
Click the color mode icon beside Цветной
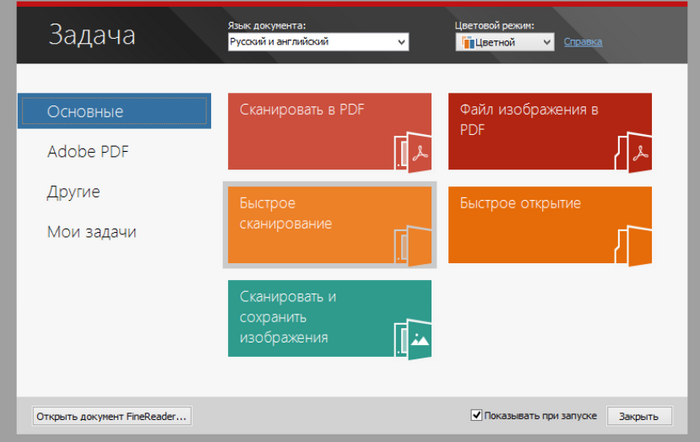click(x=467, y=42)
